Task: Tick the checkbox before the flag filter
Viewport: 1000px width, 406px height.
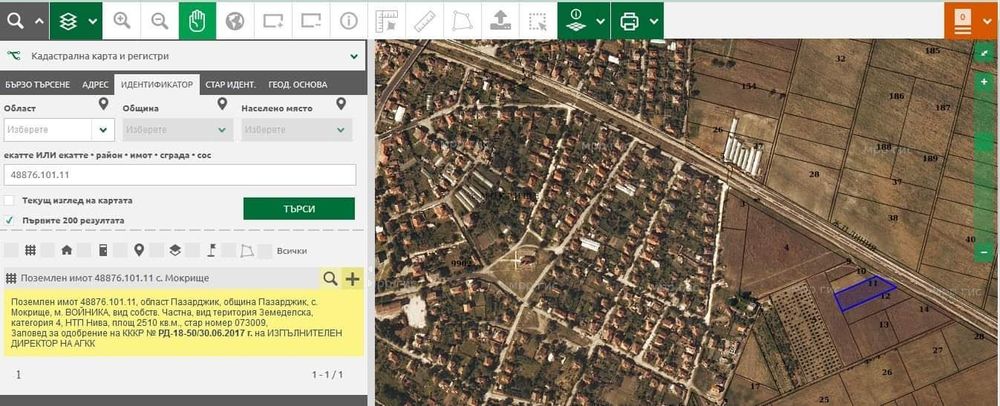Action: (193, 250)
